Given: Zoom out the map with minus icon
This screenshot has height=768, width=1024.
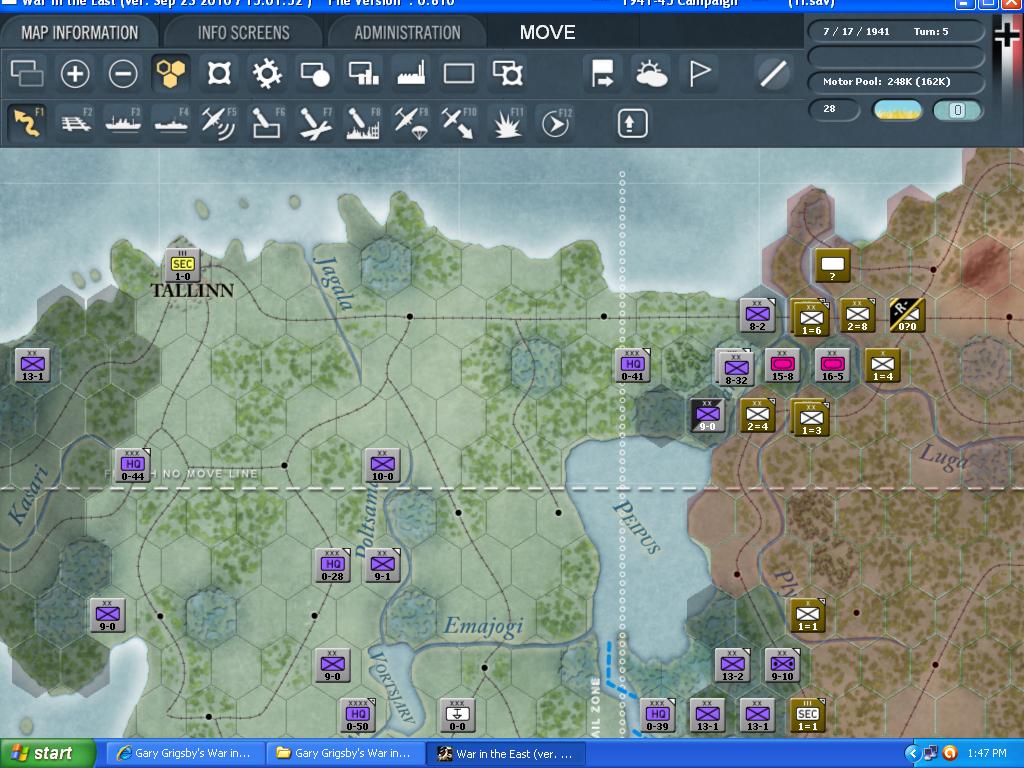Looking at the screenshot, I should click(123, 73).
